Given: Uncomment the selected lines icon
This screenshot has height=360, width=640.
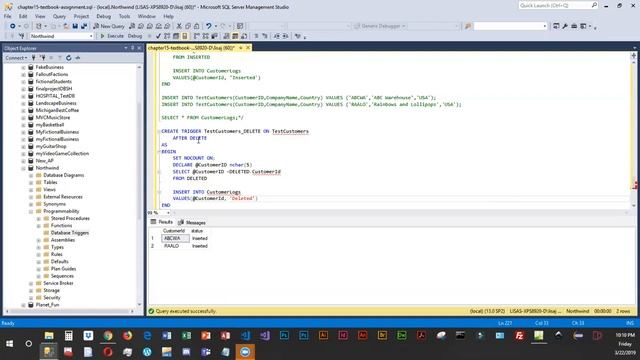Looking at the screenshot, I should coord(265,36).
